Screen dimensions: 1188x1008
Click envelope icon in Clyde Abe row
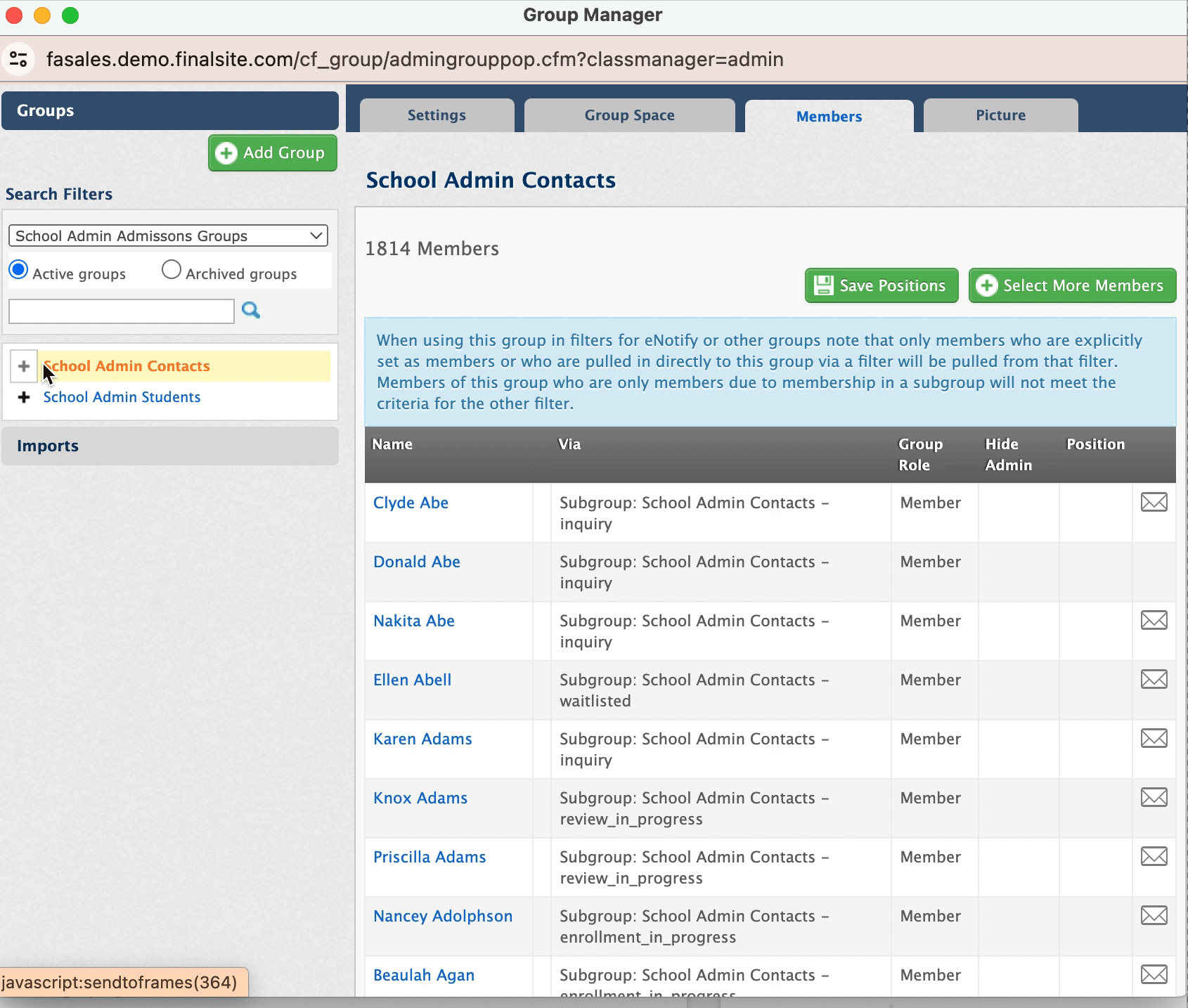point(1154,502)
